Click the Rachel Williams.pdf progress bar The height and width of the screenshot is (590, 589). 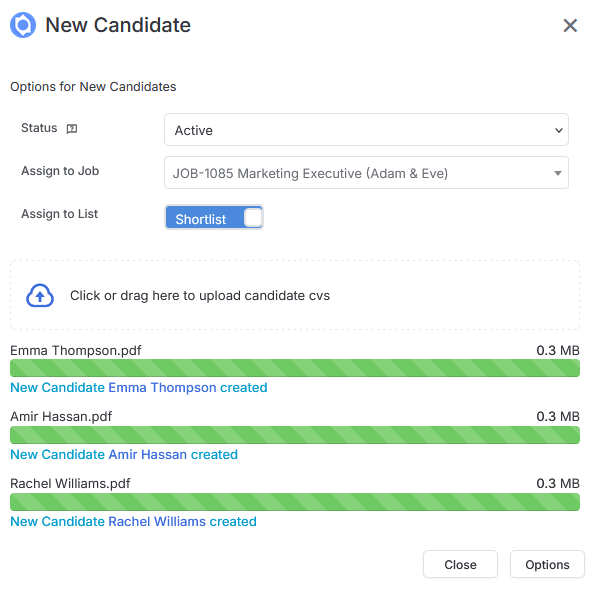click(x=295, y=502)
